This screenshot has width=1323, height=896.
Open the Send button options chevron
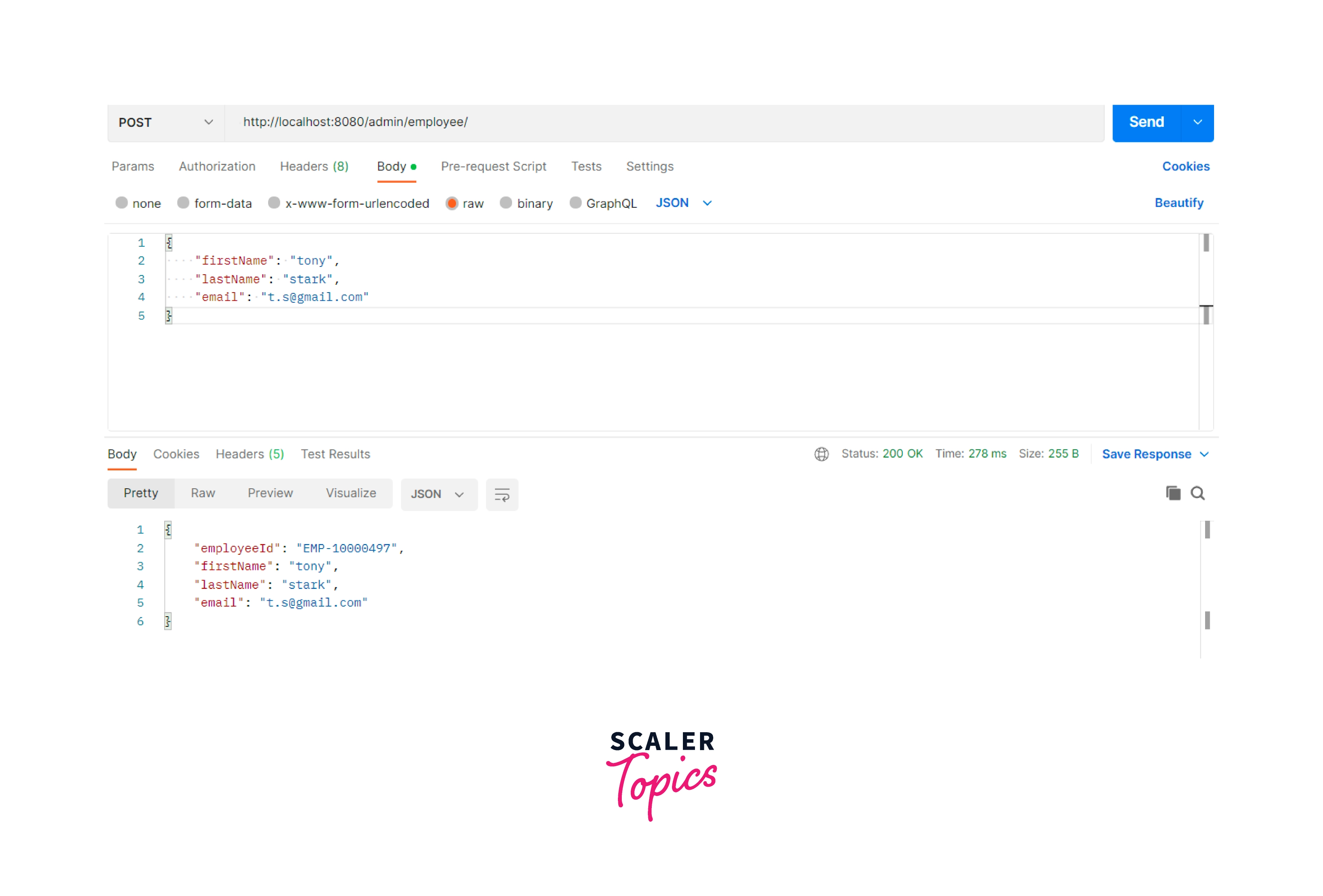click(x=1197, y=123)
